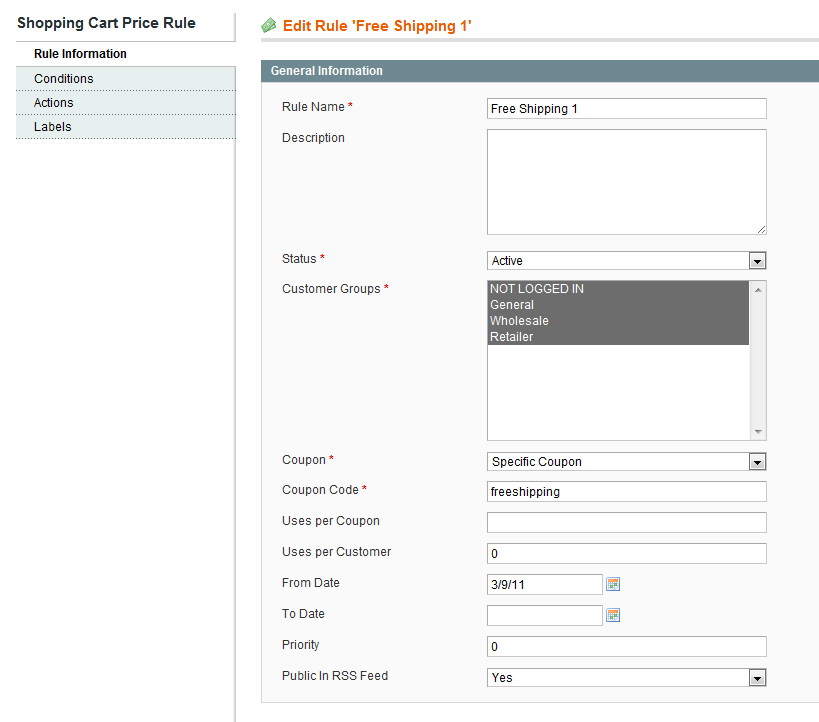Open the To Date calendar picker icon
819x722 pixels.
click(614, 615)
